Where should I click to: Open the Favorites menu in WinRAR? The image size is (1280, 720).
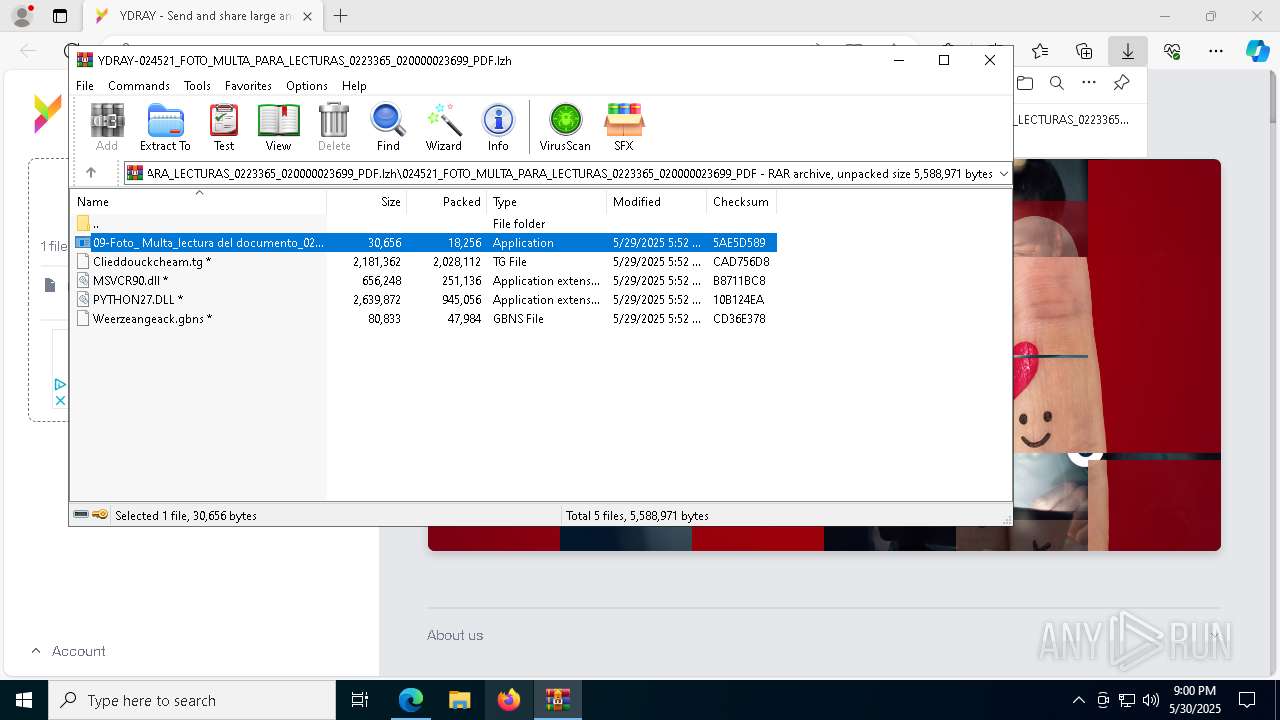(x=248, y=86)
